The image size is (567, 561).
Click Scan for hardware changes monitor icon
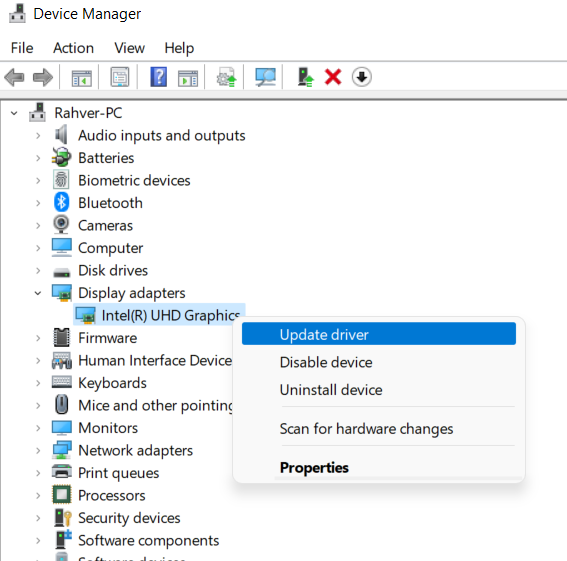coord(265,77)
